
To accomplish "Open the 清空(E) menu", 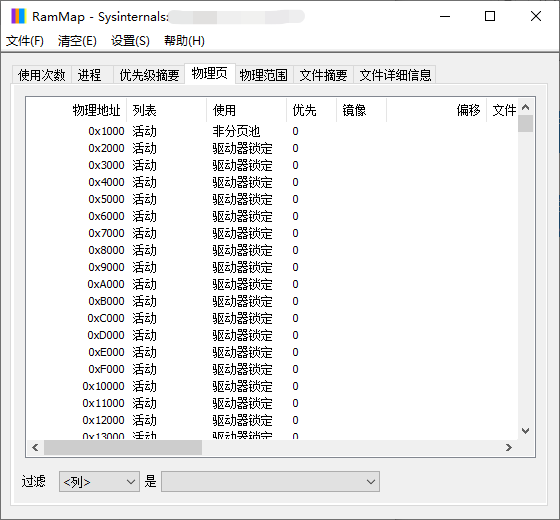I will [77, 41].
